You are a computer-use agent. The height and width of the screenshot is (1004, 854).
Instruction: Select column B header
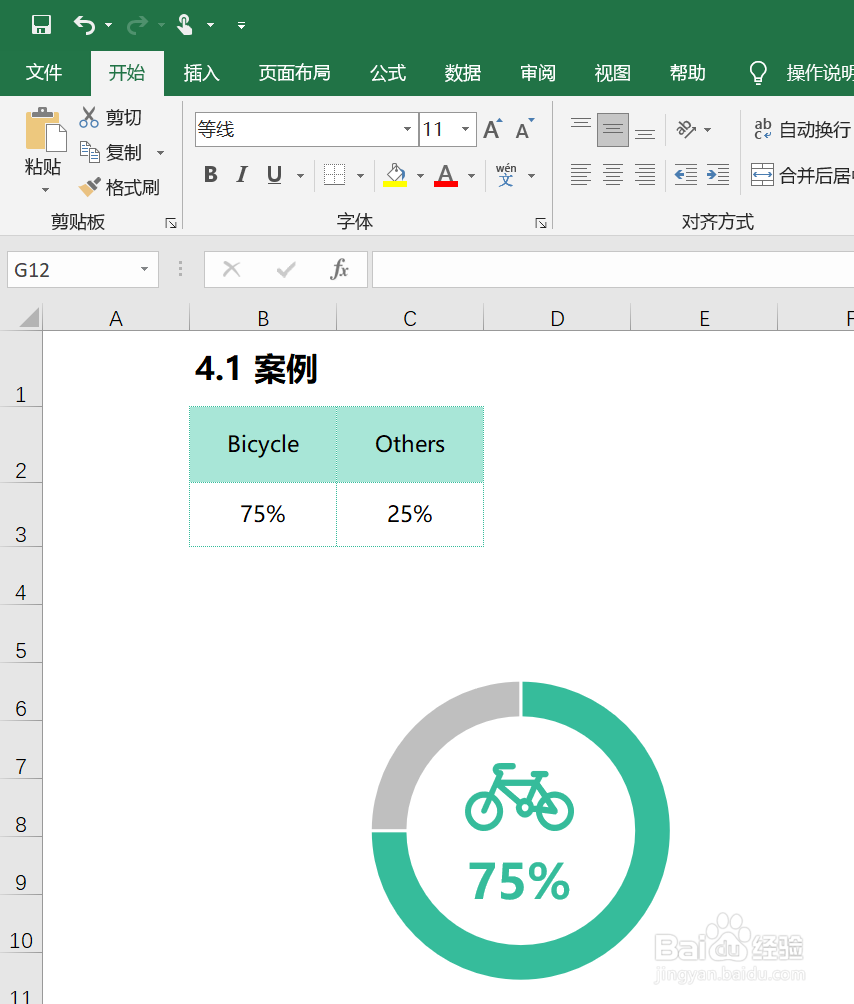pyautogui.click(x=263, y=318)
